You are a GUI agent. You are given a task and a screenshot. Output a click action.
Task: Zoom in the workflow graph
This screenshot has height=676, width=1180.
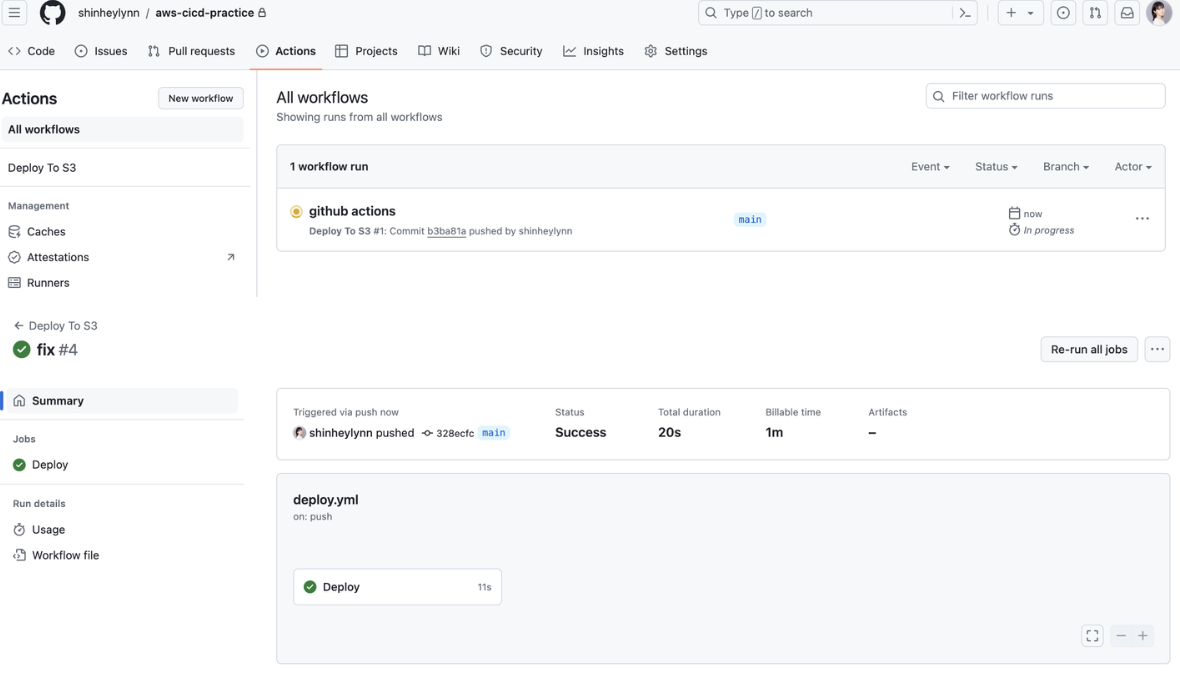pyautogui.click(x=1142, y=636)
